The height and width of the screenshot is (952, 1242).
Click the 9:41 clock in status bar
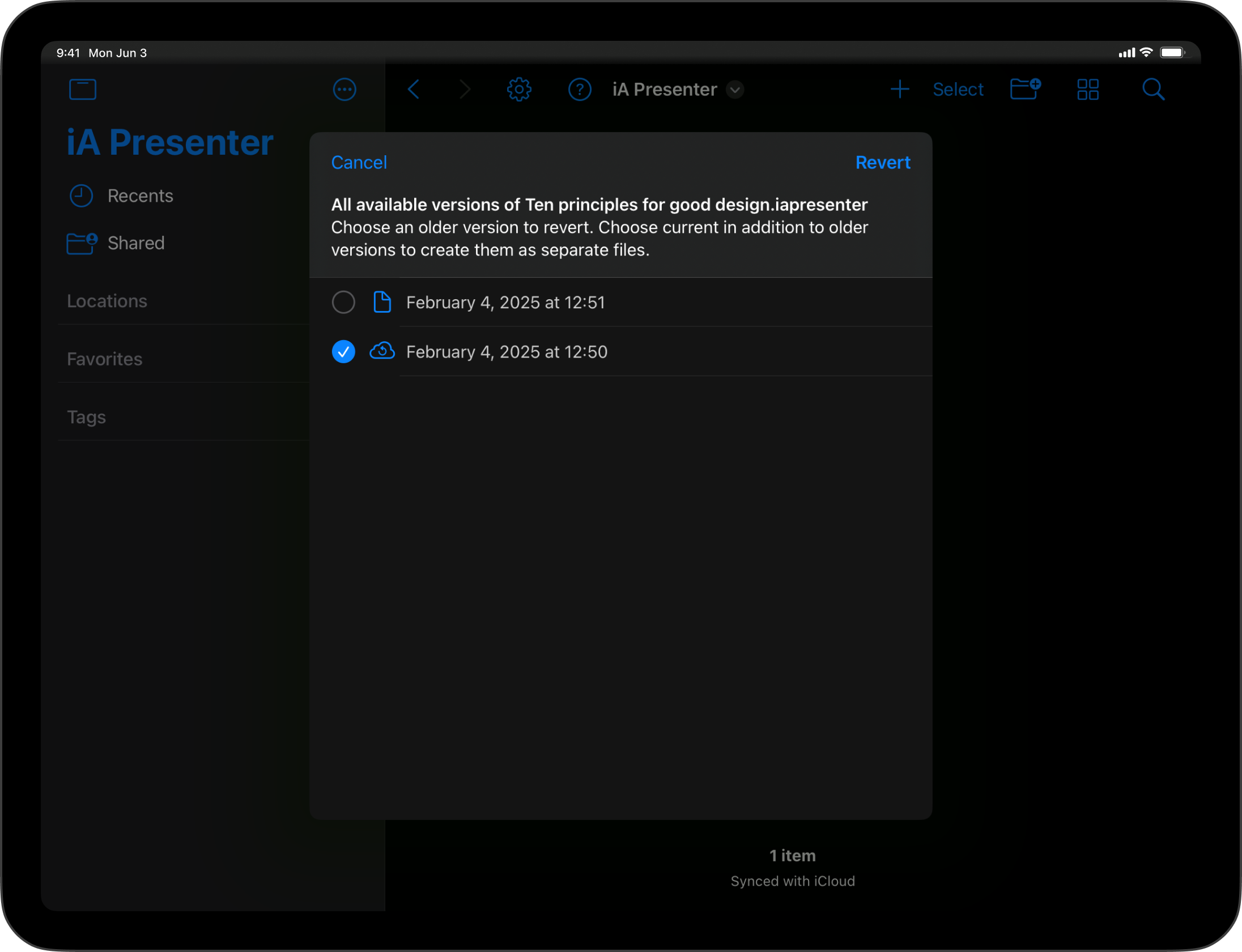click(x=68, y=53)
